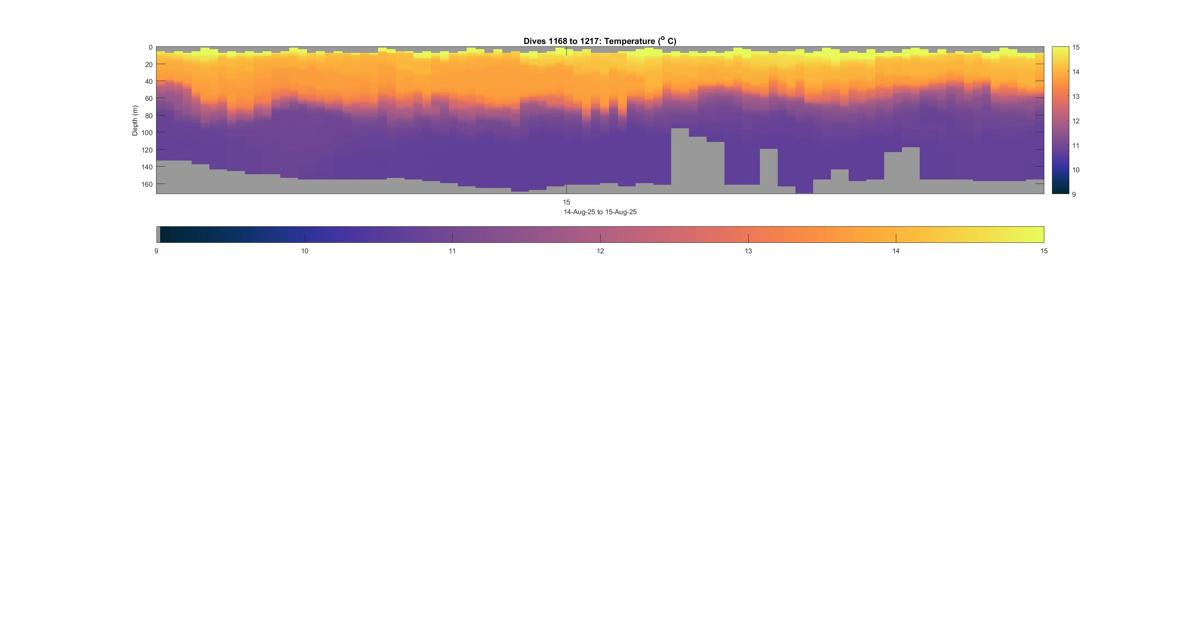Click the "11" label on the horizontal colorbar

[x=452, y=251]
